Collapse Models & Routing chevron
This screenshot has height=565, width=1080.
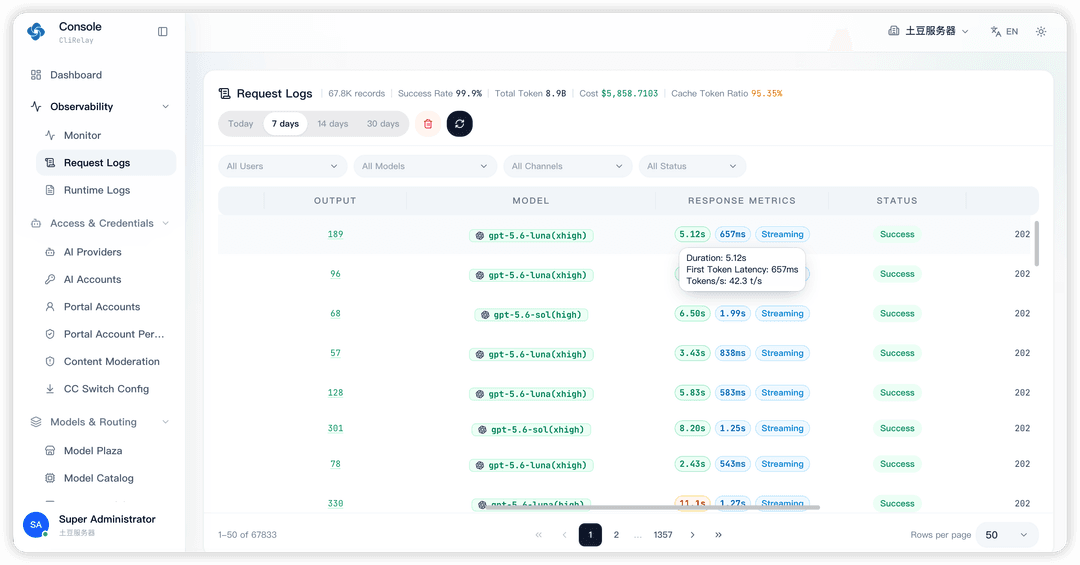(165, 422)
